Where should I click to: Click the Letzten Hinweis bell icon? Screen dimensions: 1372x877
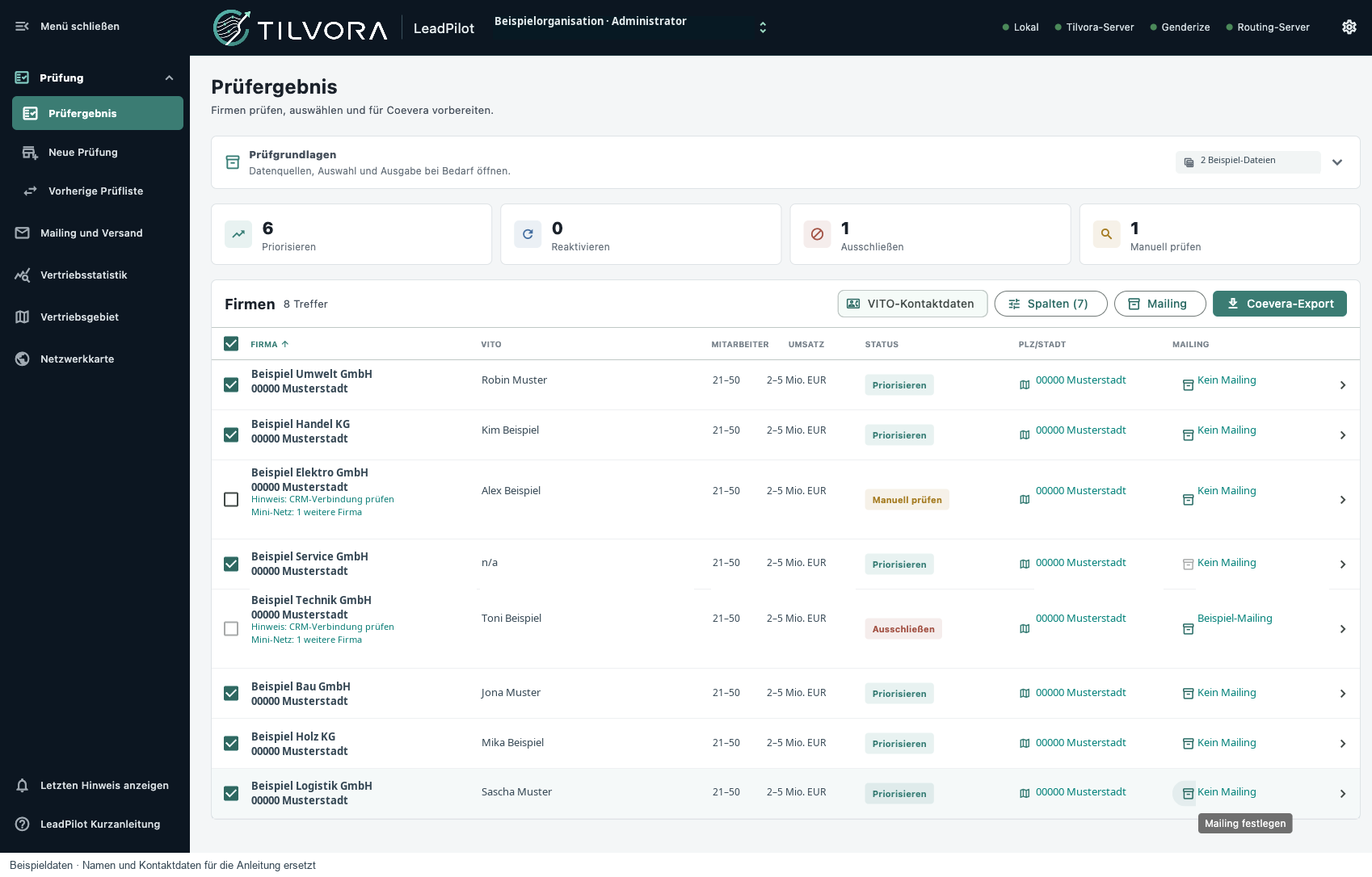(23, 786)
